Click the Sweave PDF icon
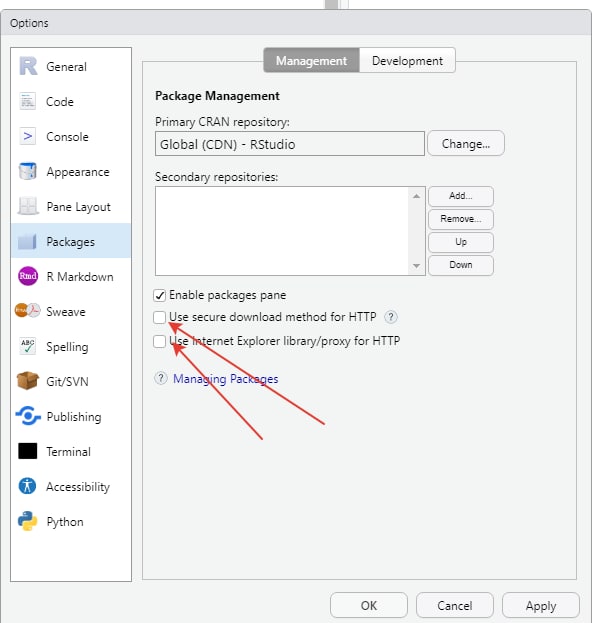The height and width of the screenshot is (623, 592). click(27, 311)
